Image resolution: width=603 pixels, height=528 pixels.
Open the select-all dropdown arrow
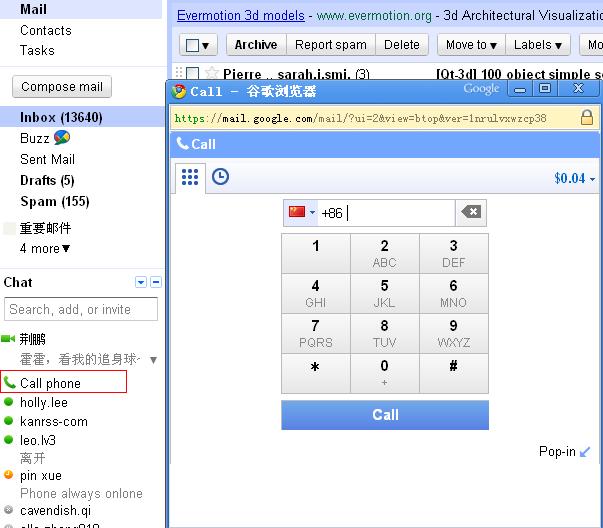(205, 46)
